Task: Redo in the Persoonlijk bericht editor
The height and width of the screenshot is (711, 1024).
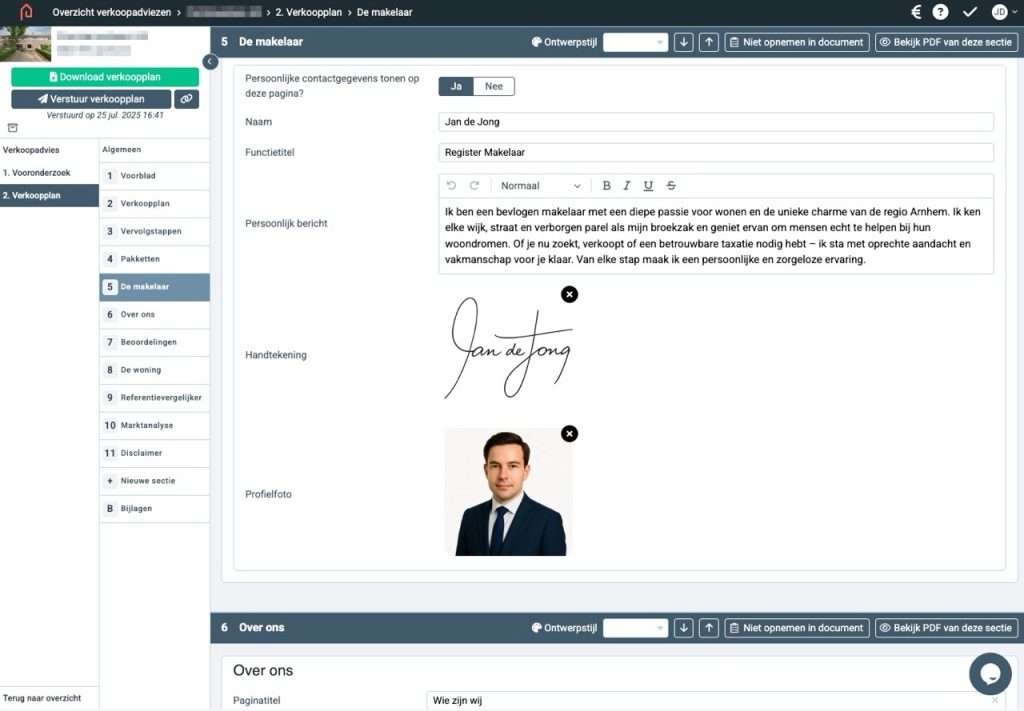Action: pos(475,185)
